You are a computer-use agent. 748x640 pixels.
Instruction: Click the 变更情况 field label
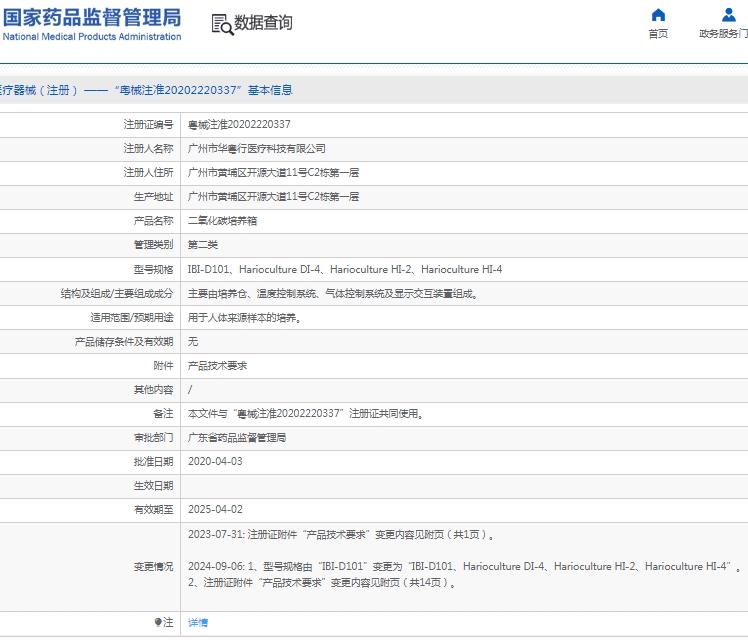click(x=154, y=567)
